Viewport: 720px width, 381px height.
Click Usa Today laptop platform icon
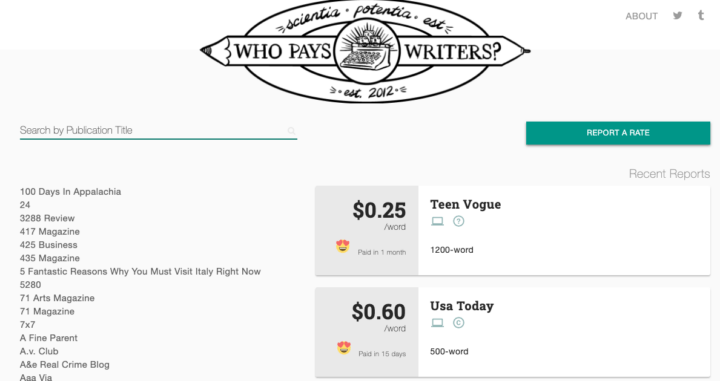[x=438, y=323]
